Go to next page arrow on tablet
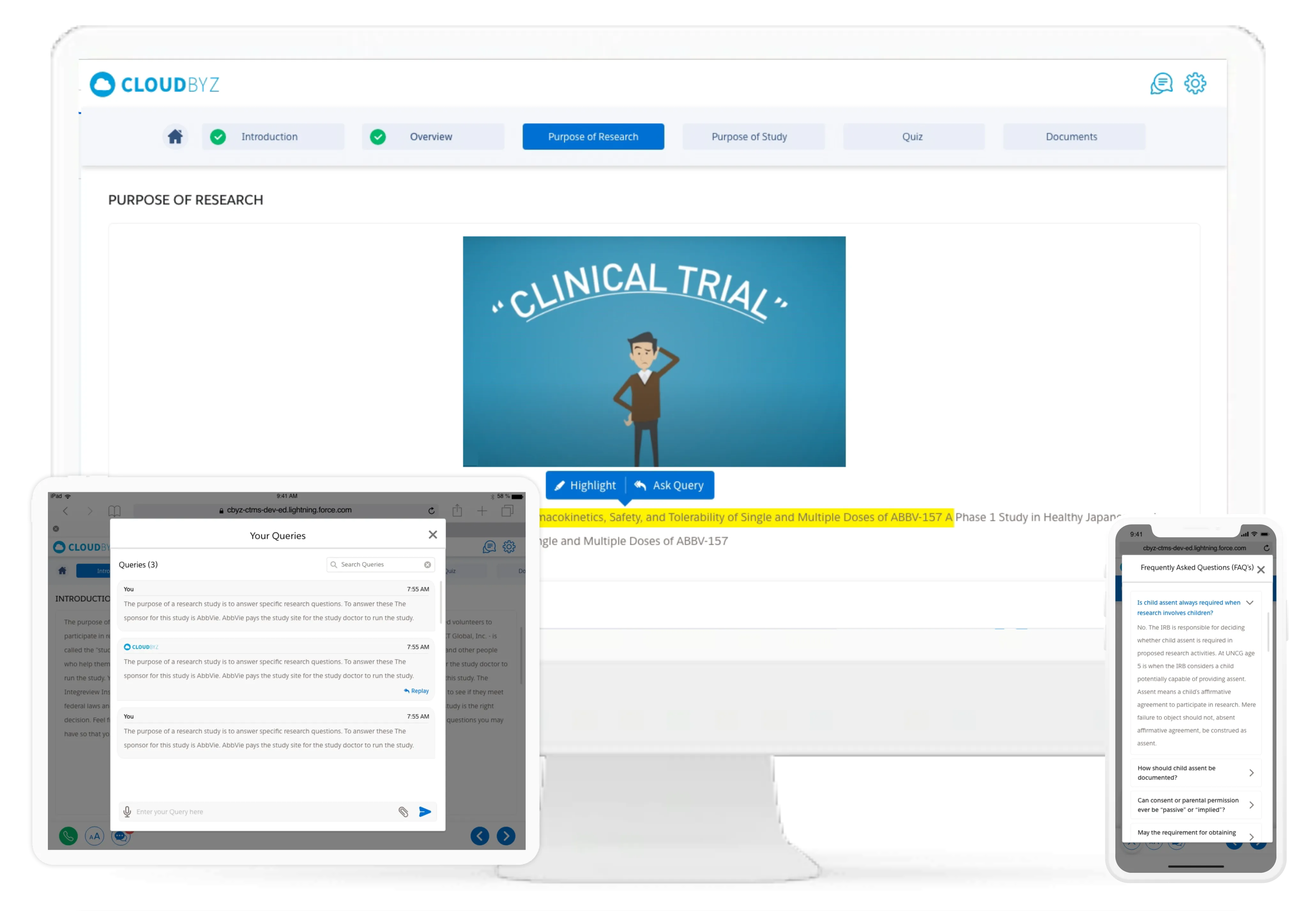1316x911 pixels. tap(506, 836)
